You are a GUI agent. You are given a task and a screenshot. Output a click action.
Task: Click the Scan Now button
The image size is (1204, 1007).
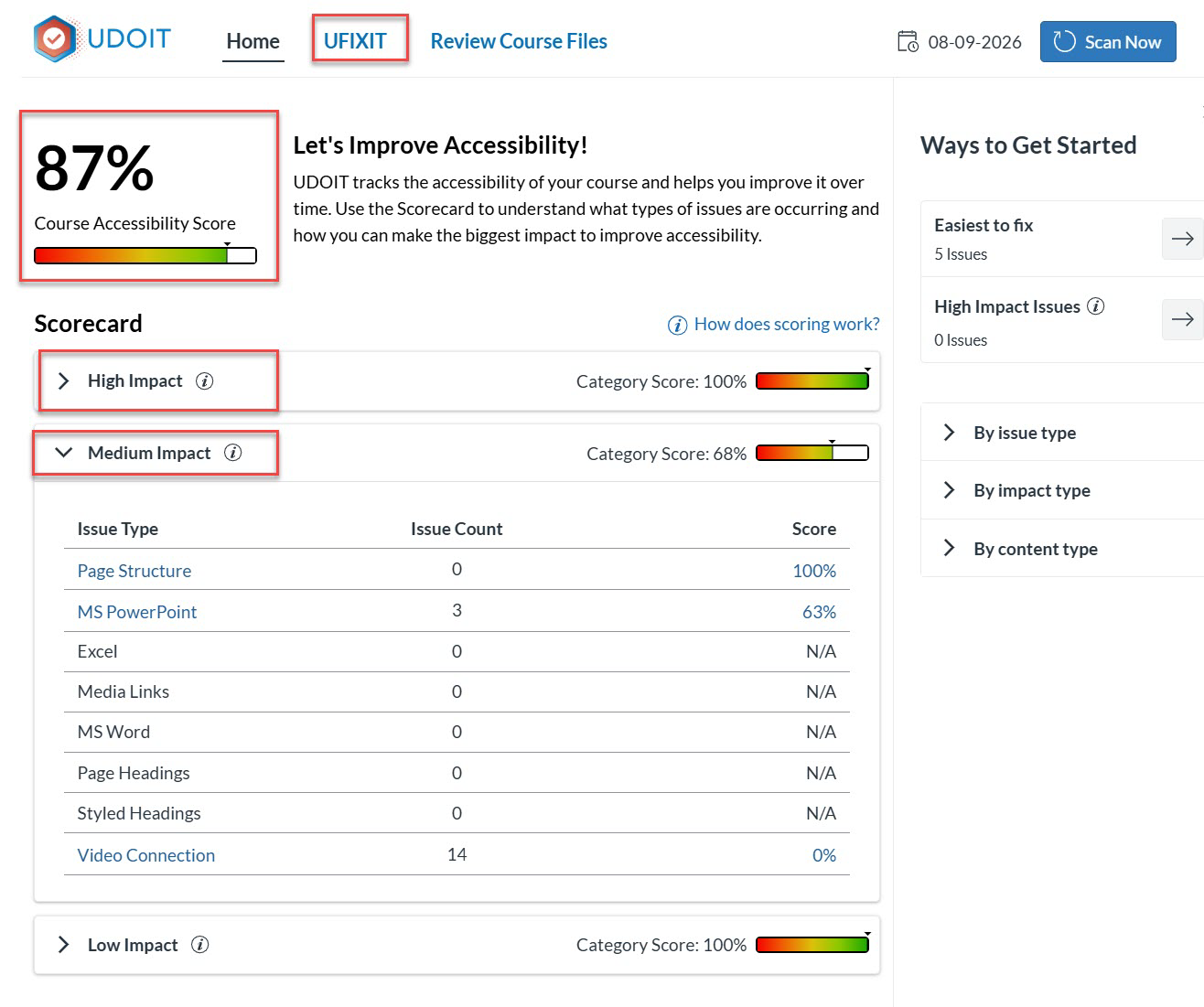1108,42
